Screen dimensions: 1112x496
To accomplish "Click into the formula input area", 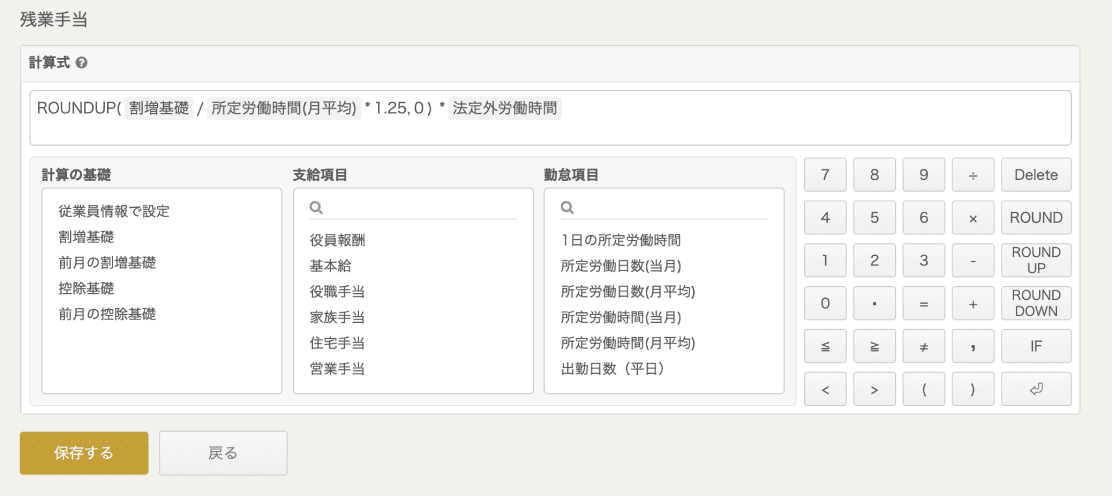I will (550, 118).
